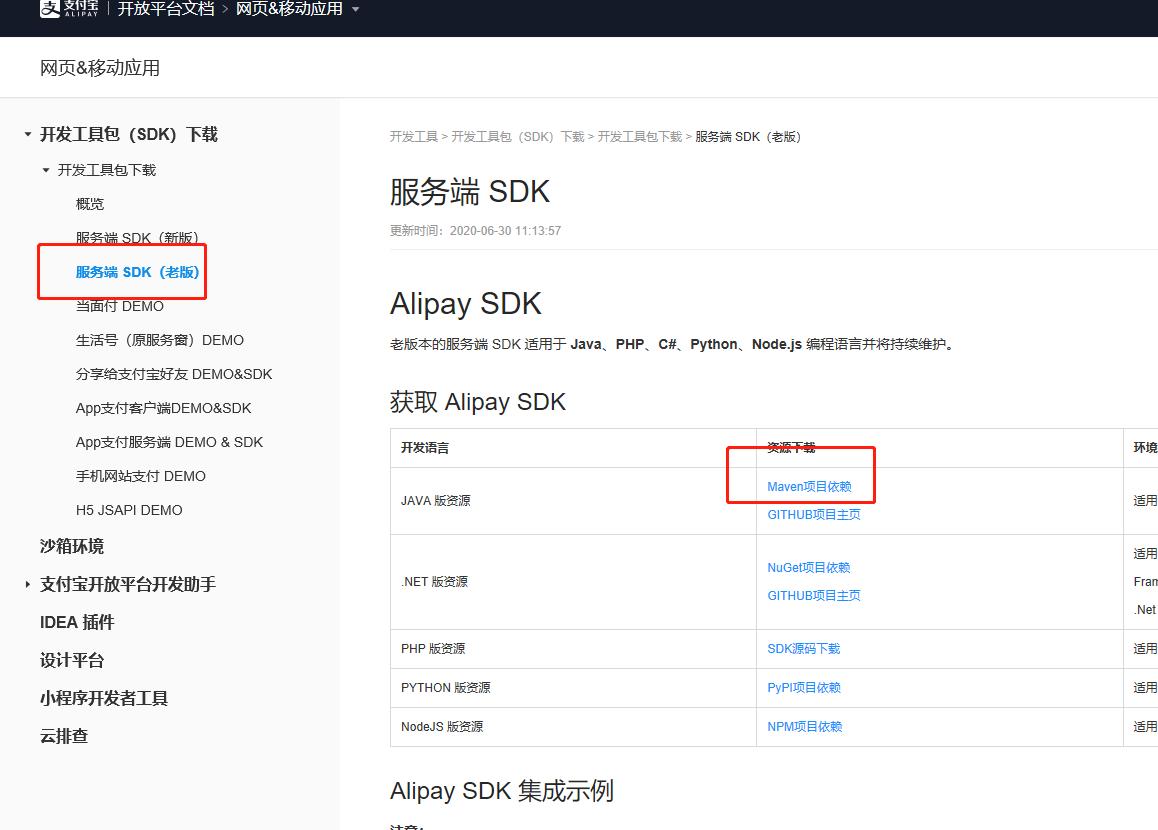Open the NPM项目依赖 link
This screenshot has height=830, width=1158.
tap(804, 727)
